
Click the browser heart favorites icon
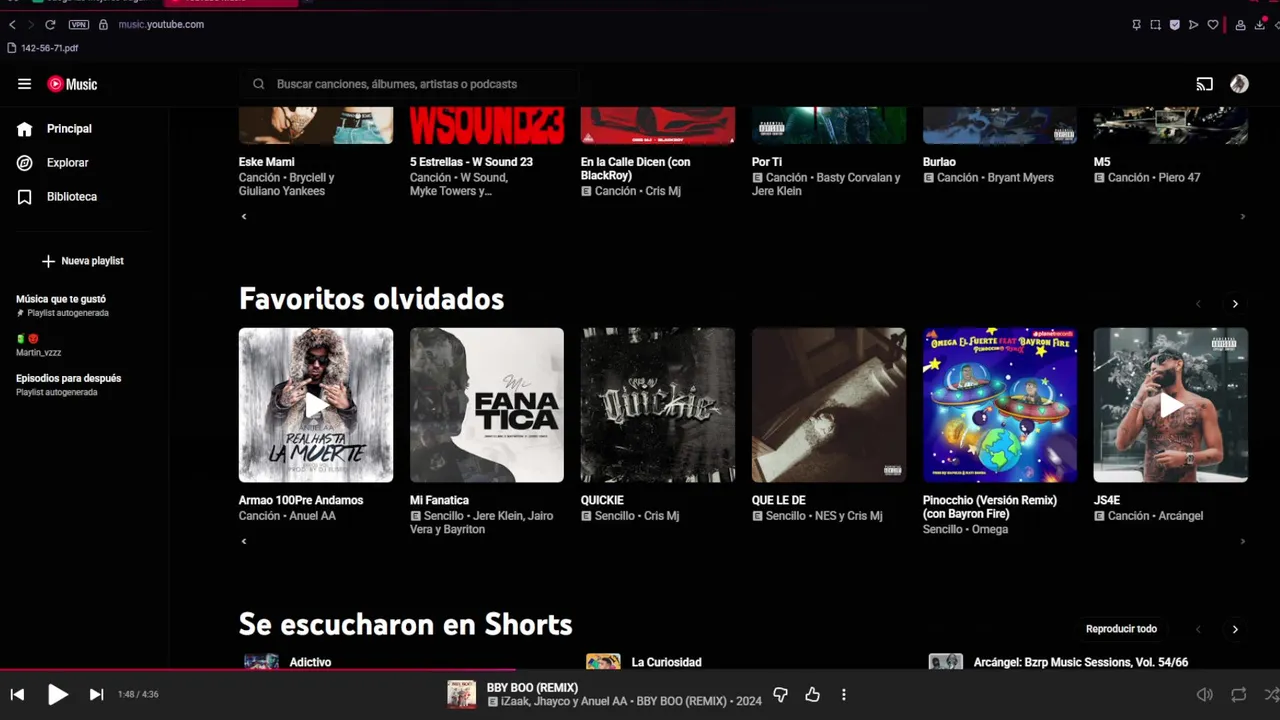(x=1213, y=25)
